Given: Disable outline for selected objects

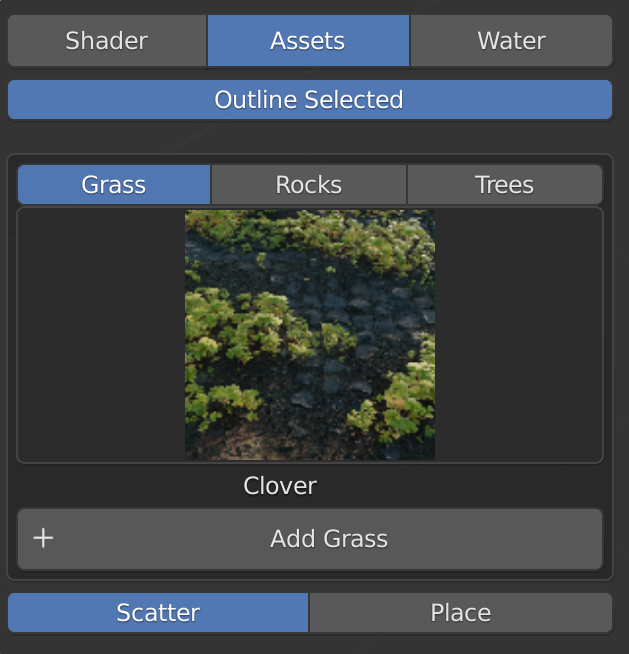Looking at the screenshot, I should click(x=309, y=100).
